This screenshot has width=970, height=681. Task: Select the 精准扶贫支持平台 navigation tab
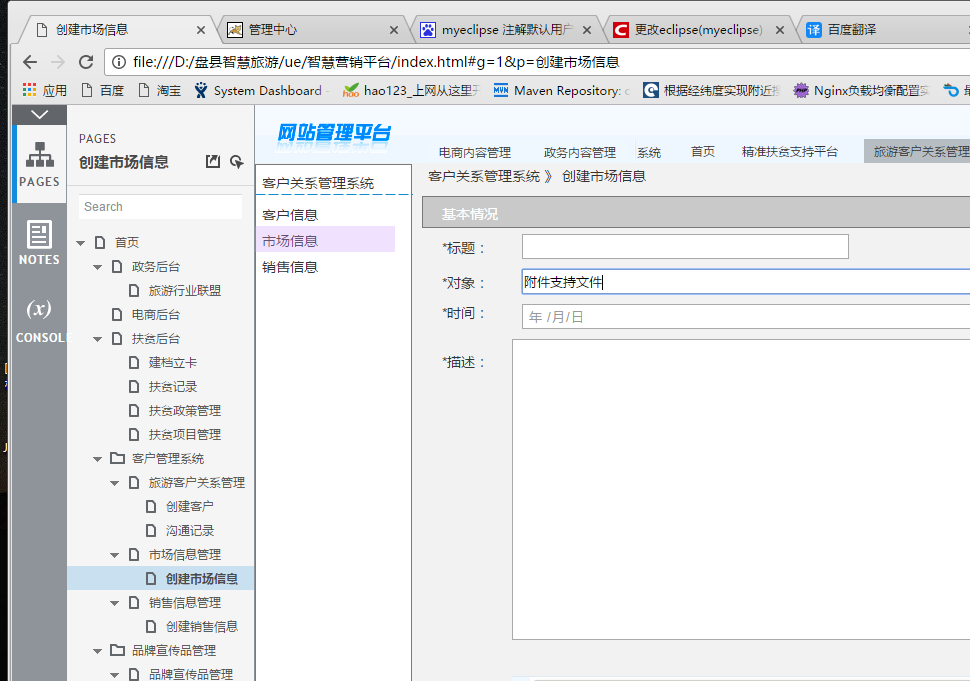point(789,152)
